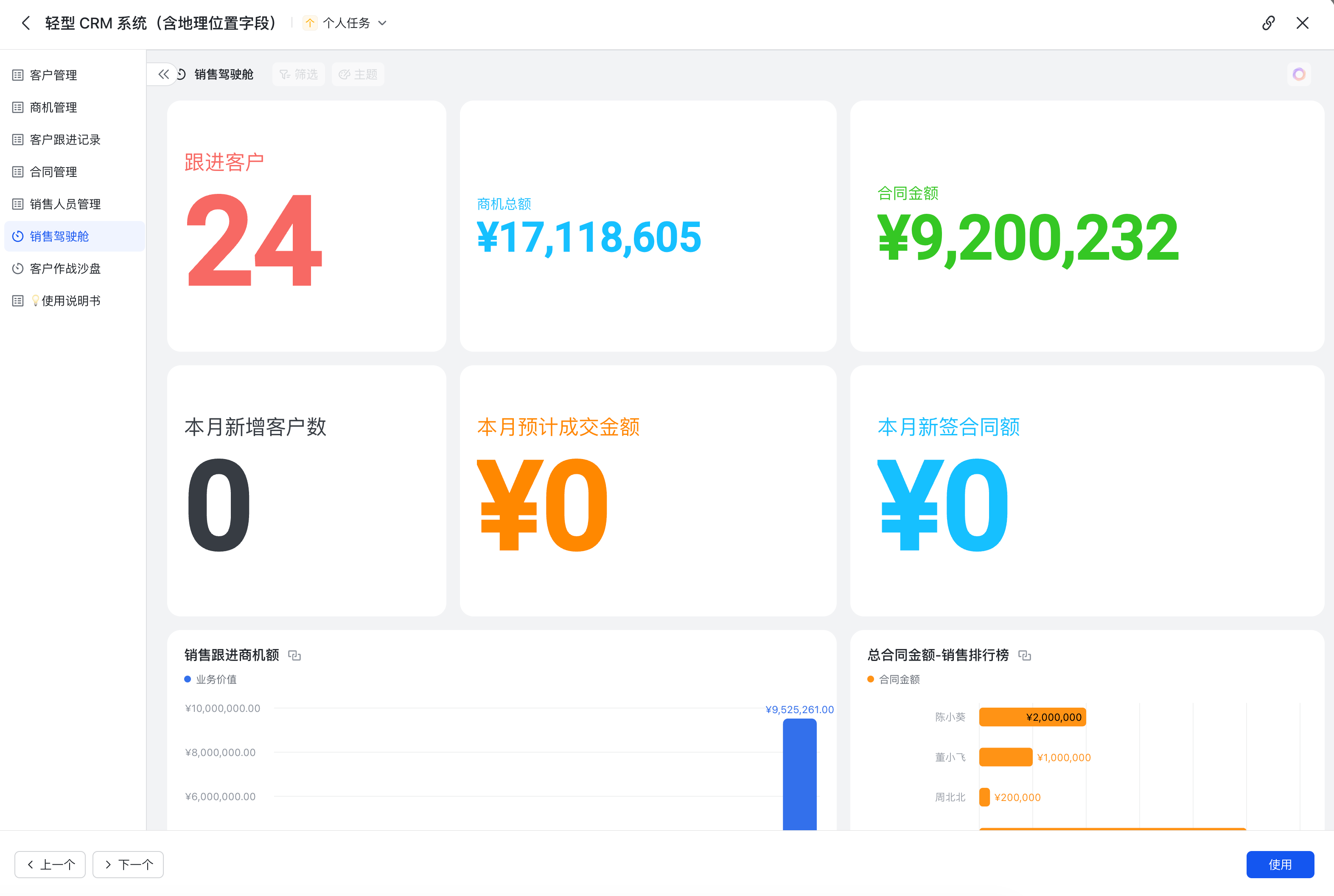Click the copy icon beside 总合同金额-销售排行榜
Viewport: 1334px width, 896px height.
[x=1025, y=655]
